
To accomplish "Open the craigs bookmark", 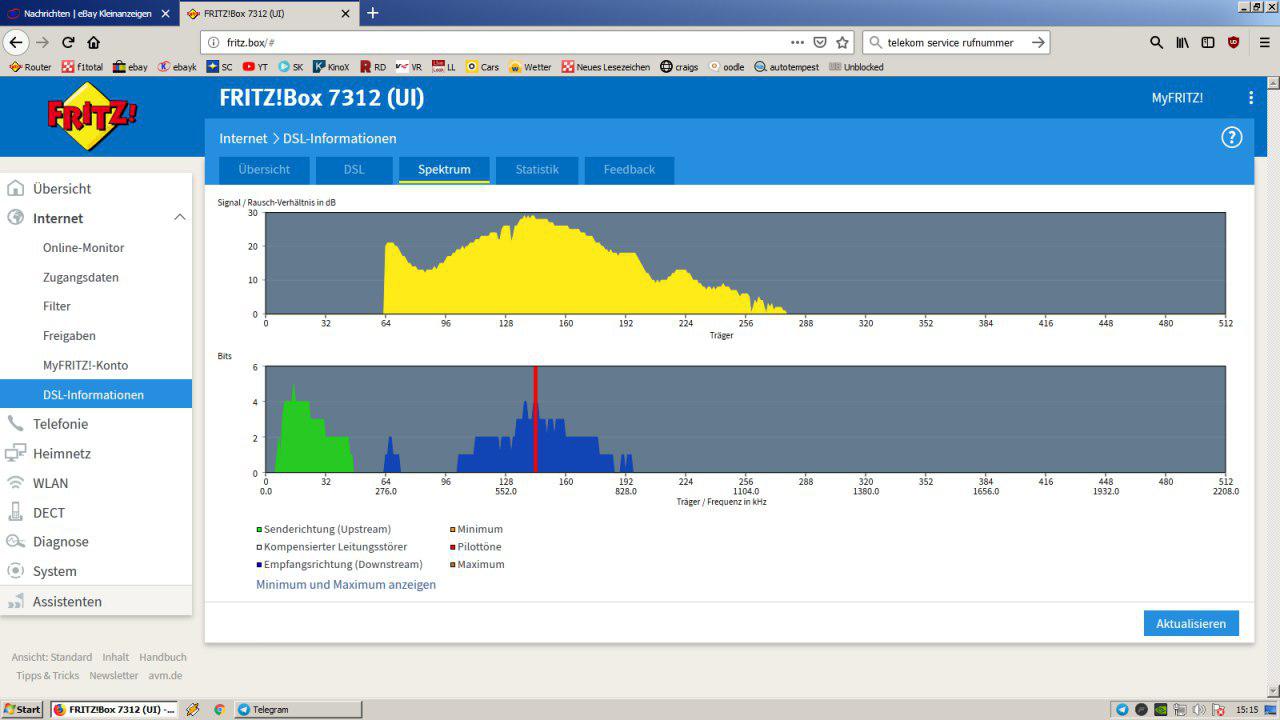I will click(679, 67).
